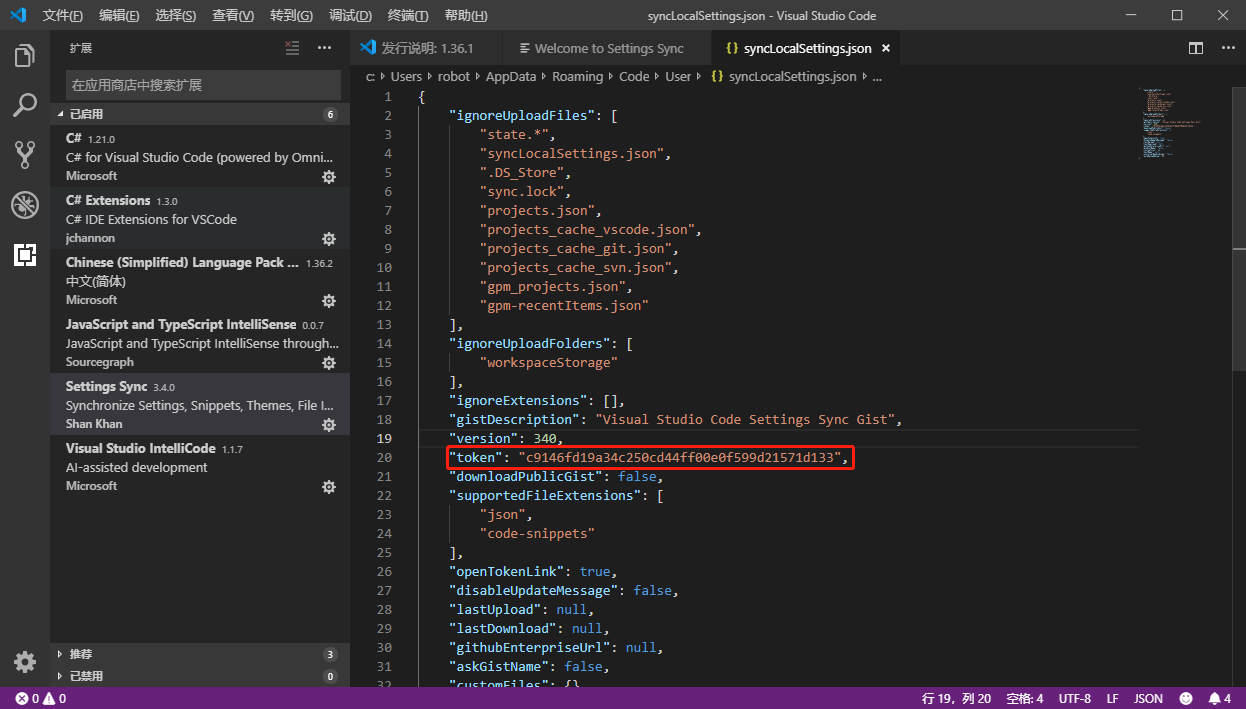The height and width of the screenshot is (709, 1246).
Task: Click the JSON language mode in status bar
Action: [1148, 698]
